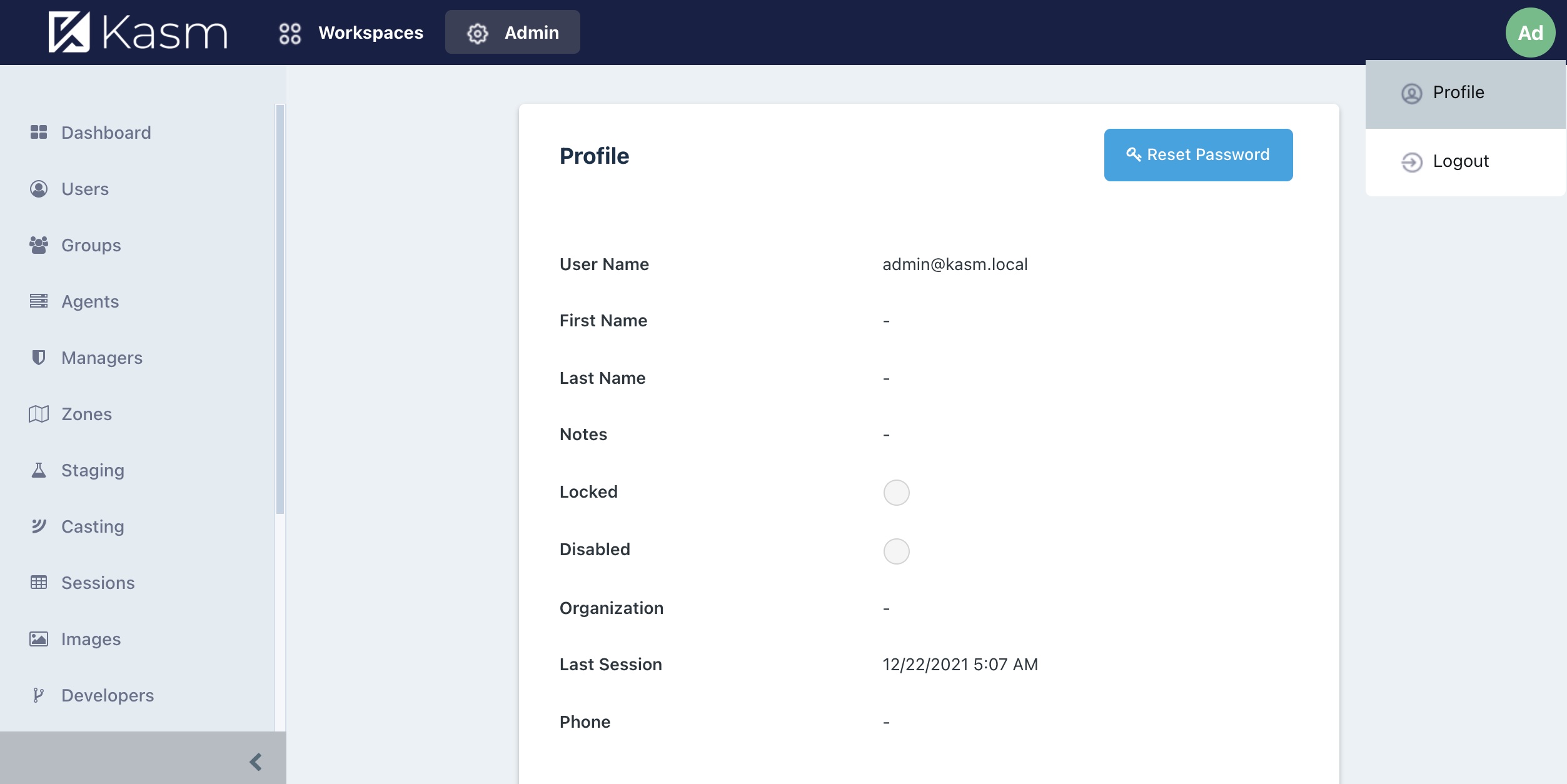Click the Reset Password button

pyautogui.click(x=1197, y=154)
